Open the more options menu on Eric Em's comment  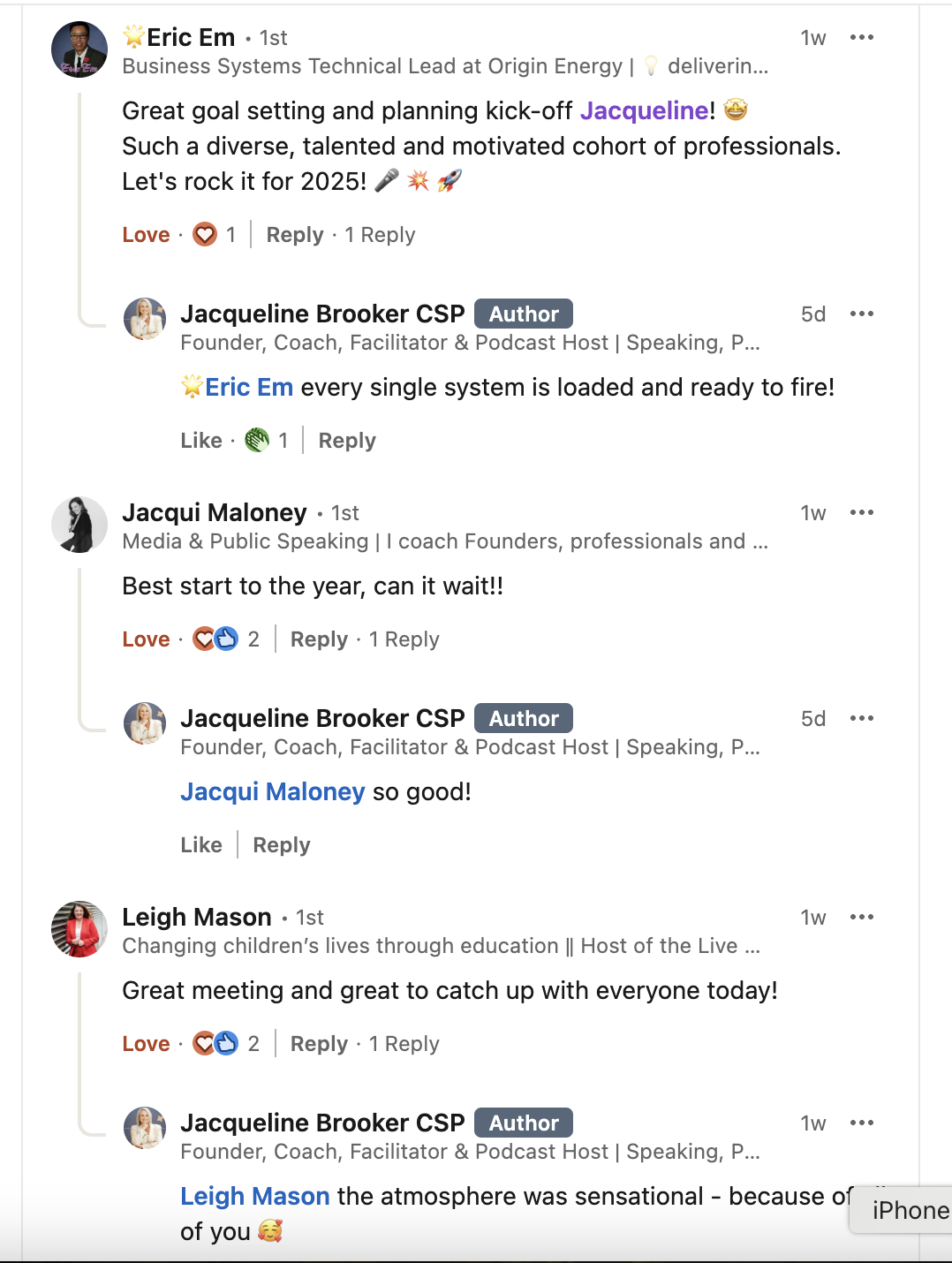[861, 38]
